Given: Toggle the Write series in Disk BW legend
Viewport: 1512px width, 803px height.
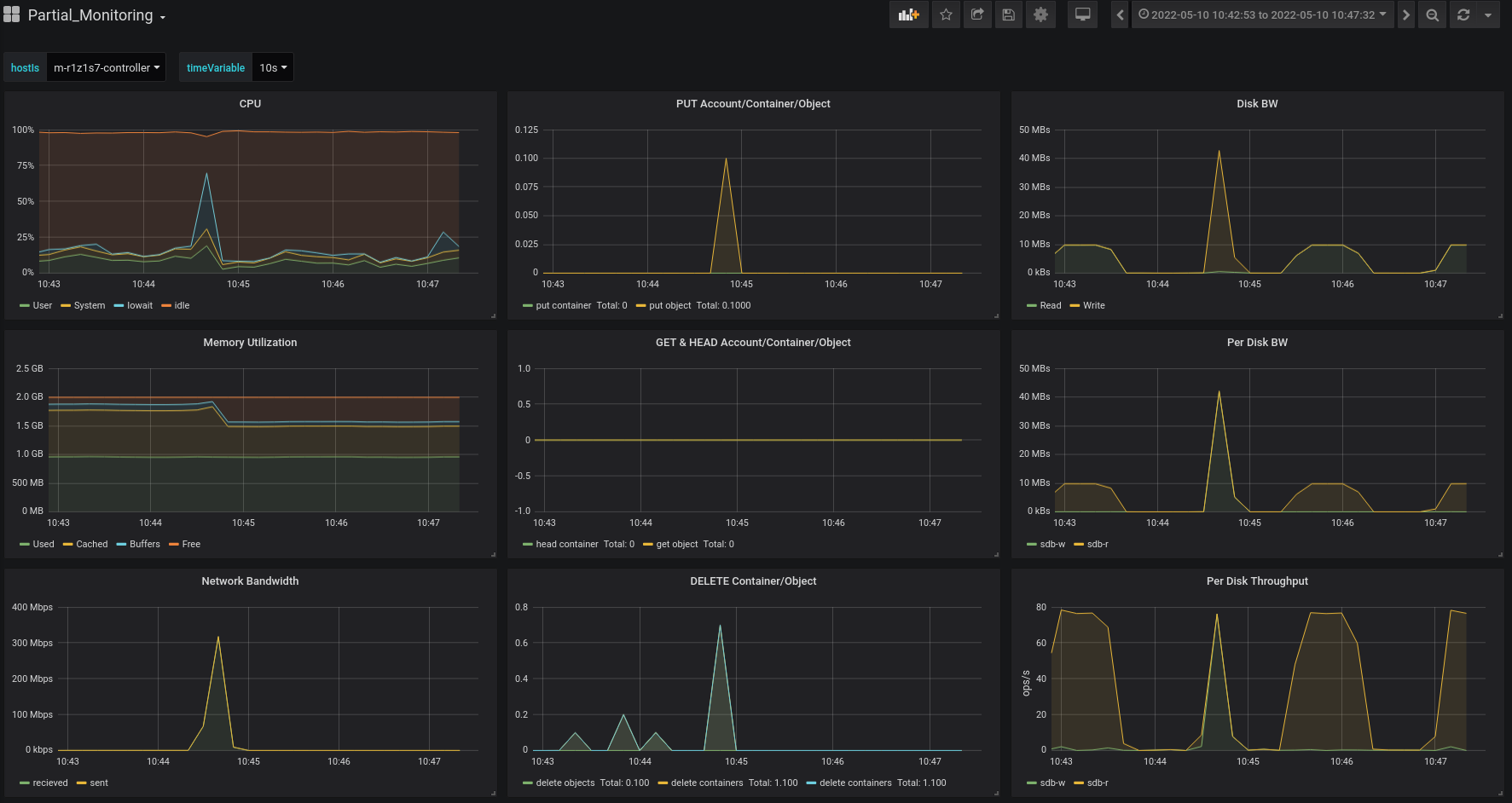Looking at the screenshot, I should coord(1093,305).
